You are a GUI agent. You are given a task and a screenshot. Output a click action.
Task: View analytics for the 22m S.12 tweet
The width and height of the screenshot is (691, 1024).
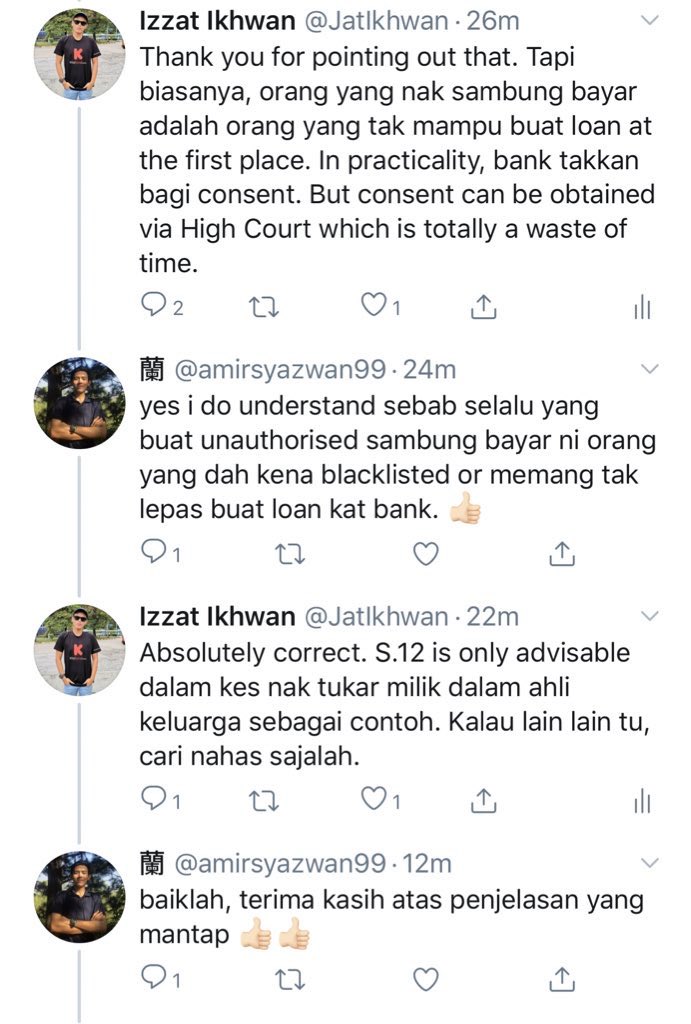(642, 800)
